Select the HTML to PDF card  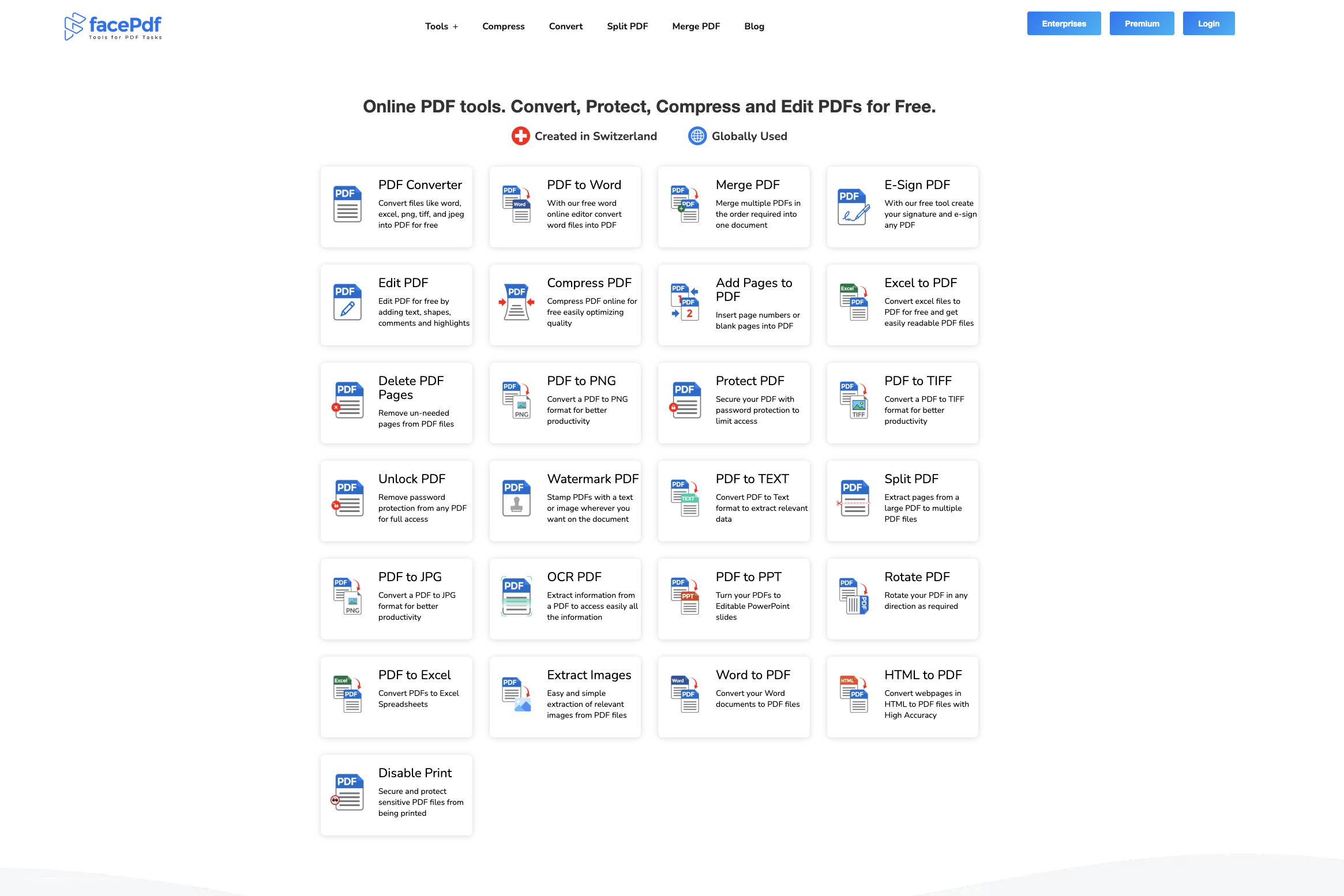coord(902,697)
